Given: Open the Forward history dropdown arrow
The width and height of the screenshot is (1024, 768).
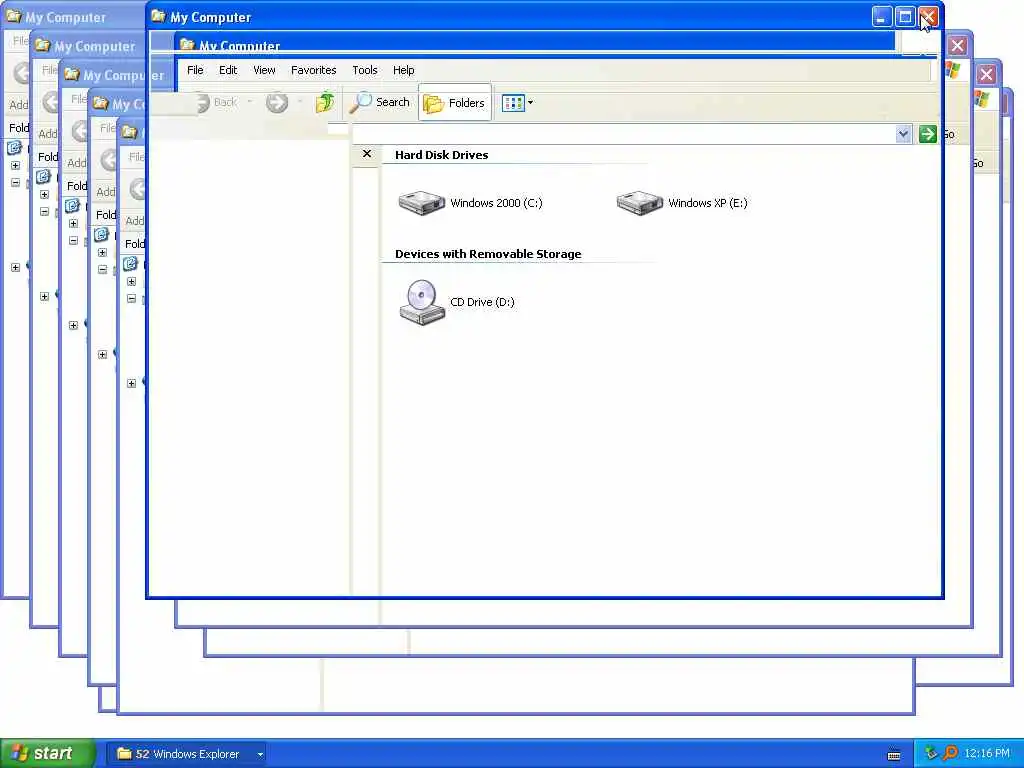Looking at the screenshot, I should 300,102.
